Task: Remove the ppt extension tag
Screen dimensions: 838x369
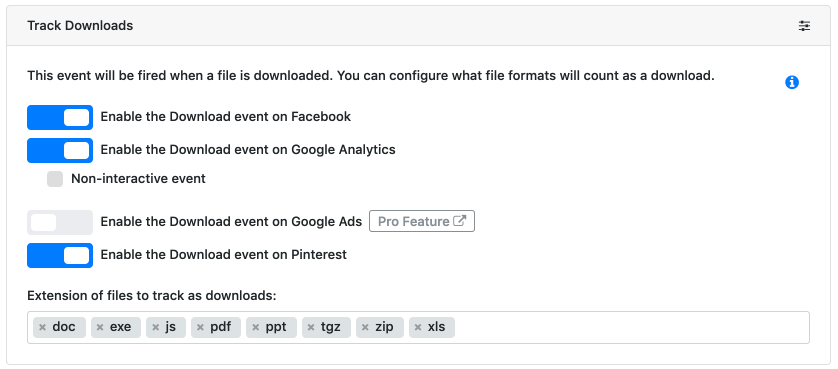Action: (255, 327)
